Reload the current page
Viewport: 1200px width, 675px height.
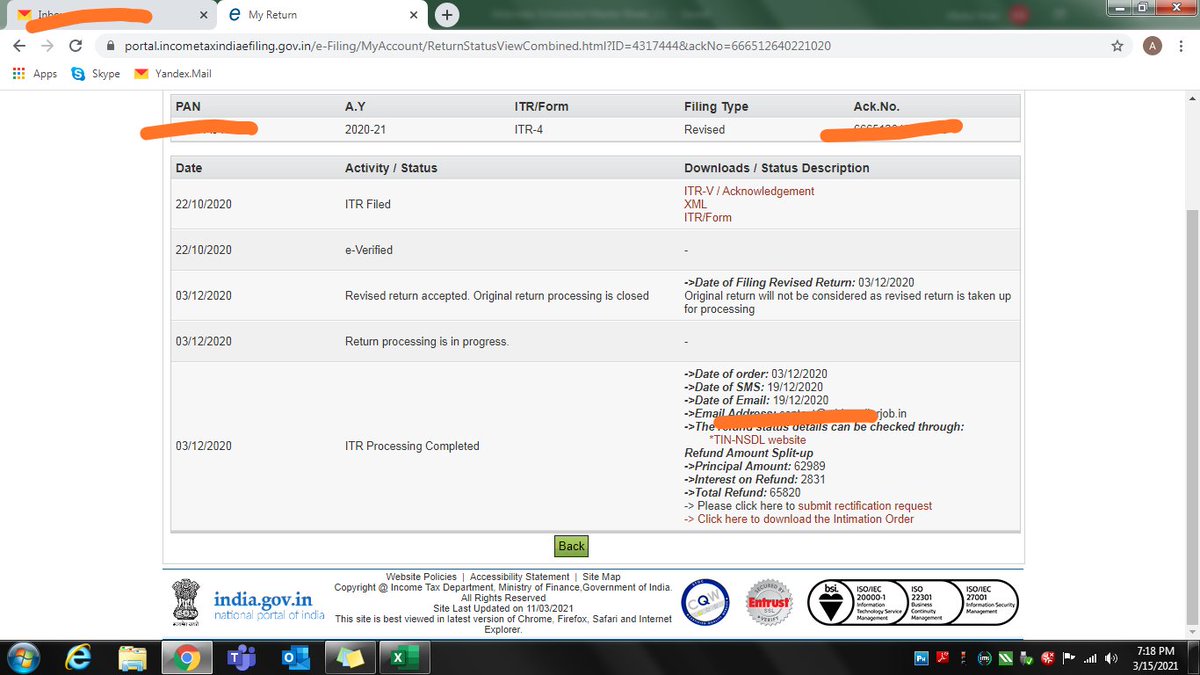point(75,46)
